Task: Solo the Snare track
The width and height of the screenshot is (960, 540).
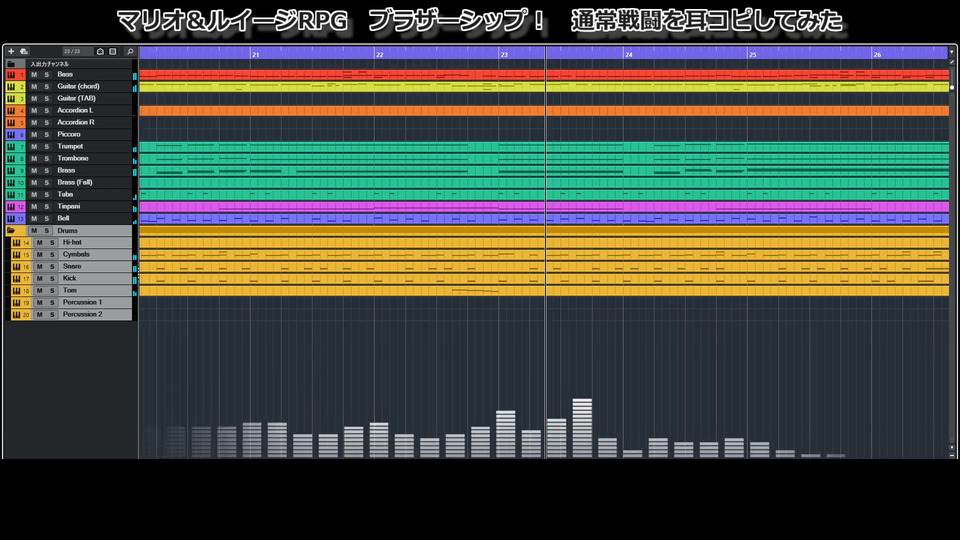Action: click(52, 266)
